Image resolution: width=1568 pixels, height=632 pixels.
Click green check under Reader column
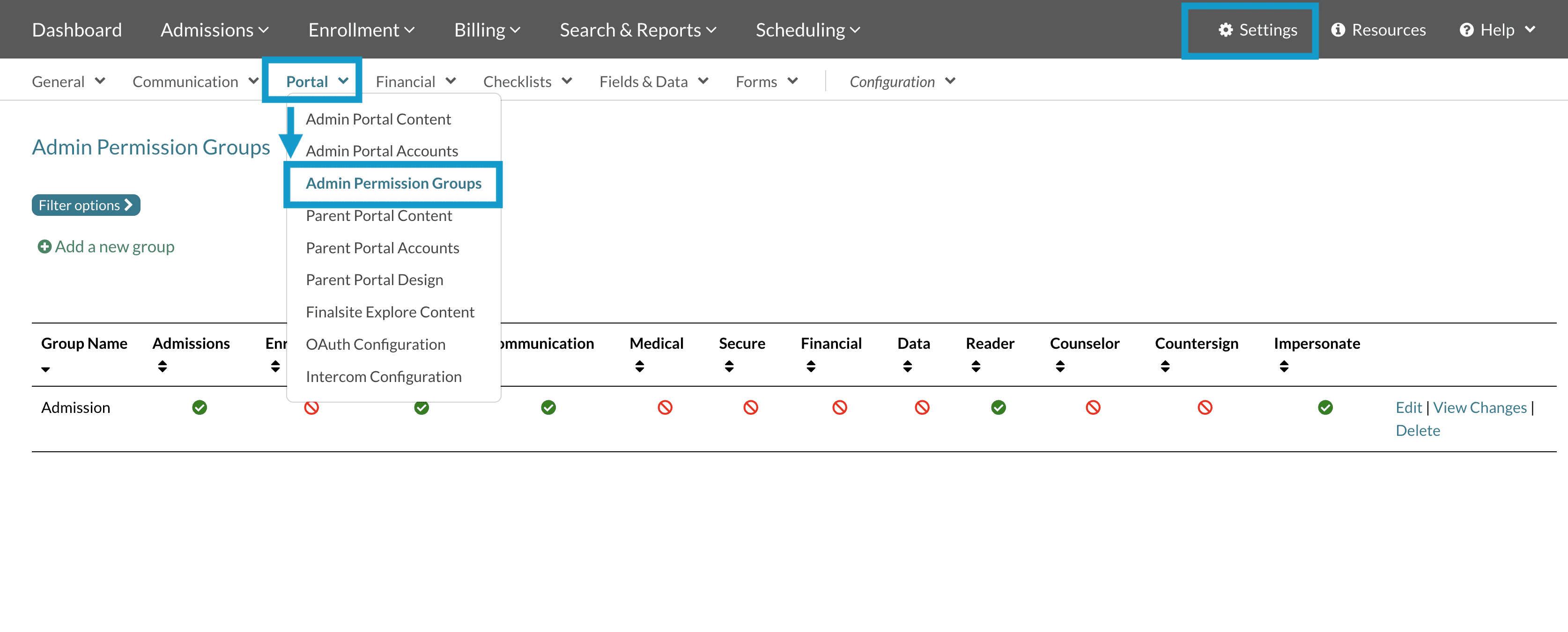point(998,408)
